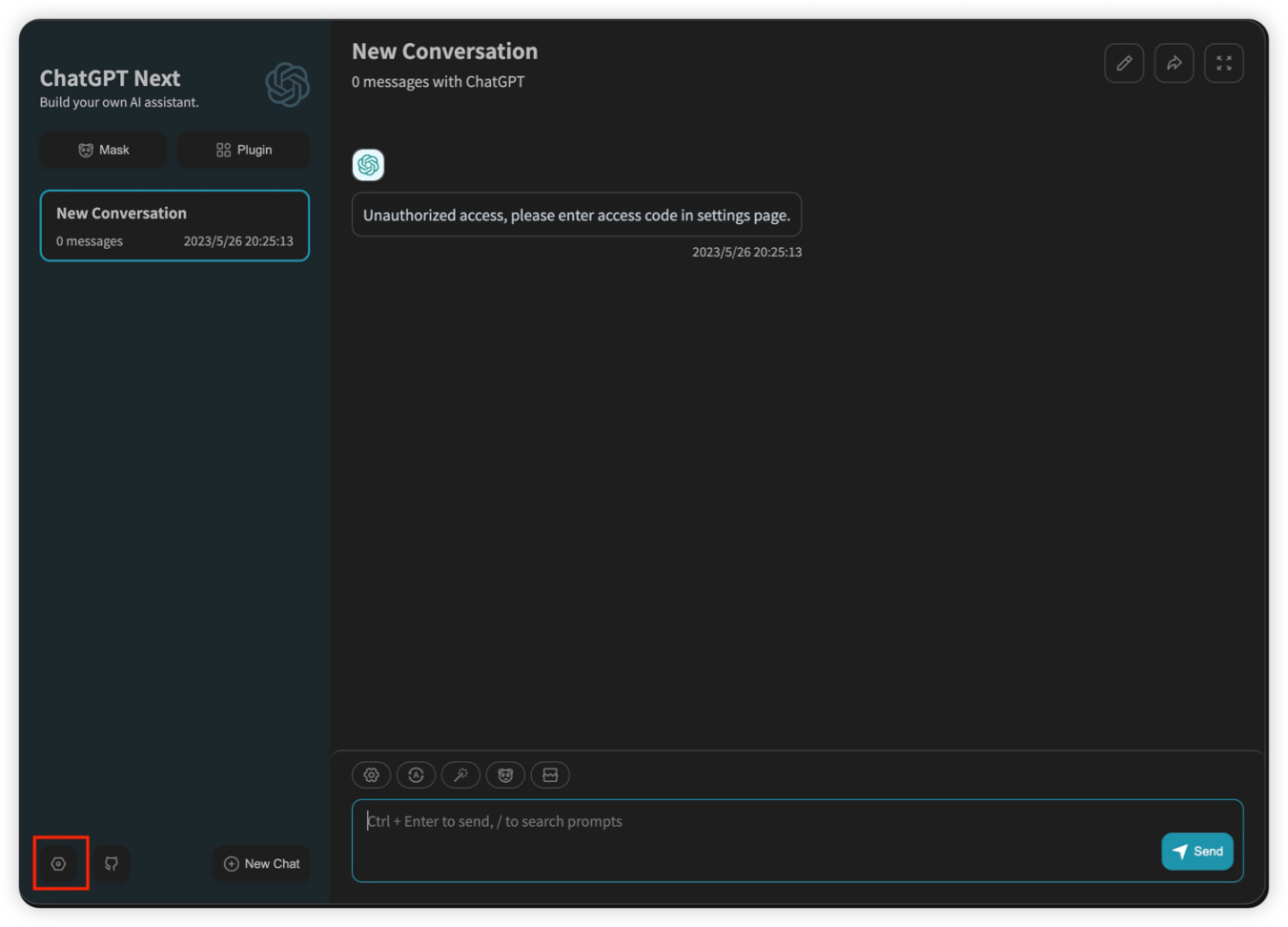The width and height of the screenshot is (1288, 927).
Task: Open the GitHub repository icon
Action: point(112,864)
